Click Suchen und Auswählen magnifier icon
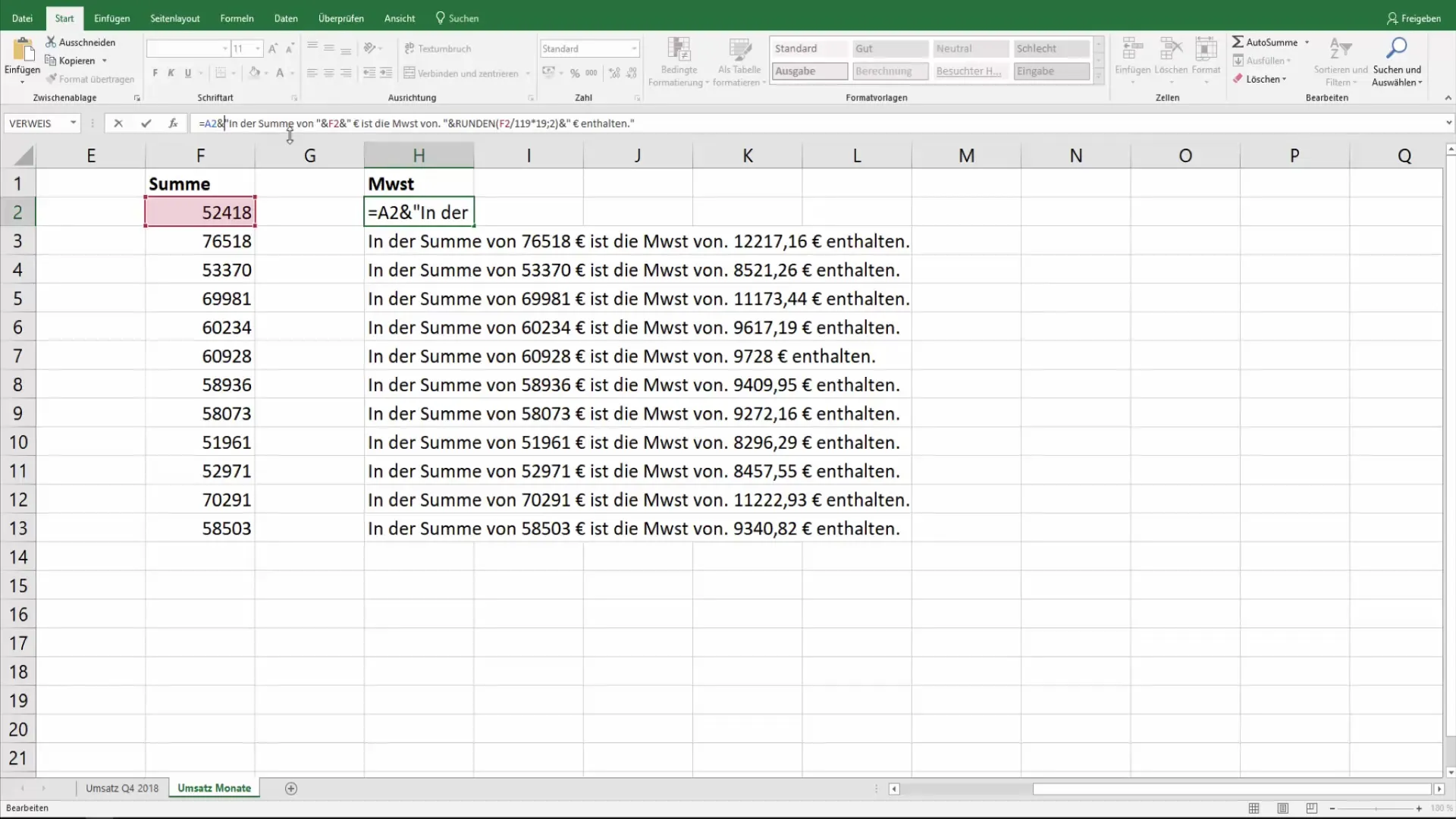Screen dimensions: 1456x819 [1396, 49]
